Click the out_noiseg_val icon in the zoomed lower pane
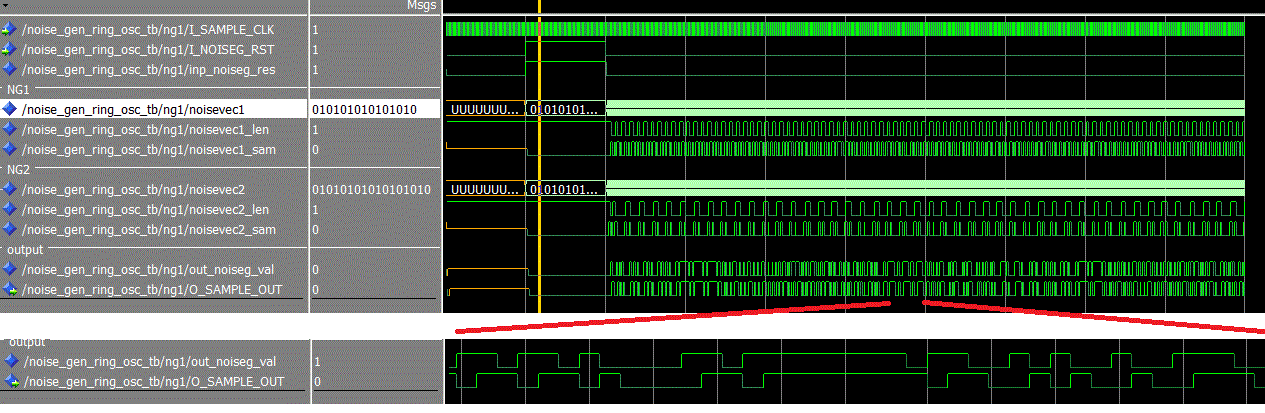The width and height of the screenshot is (1265, 413). click(x=10, y=361)
